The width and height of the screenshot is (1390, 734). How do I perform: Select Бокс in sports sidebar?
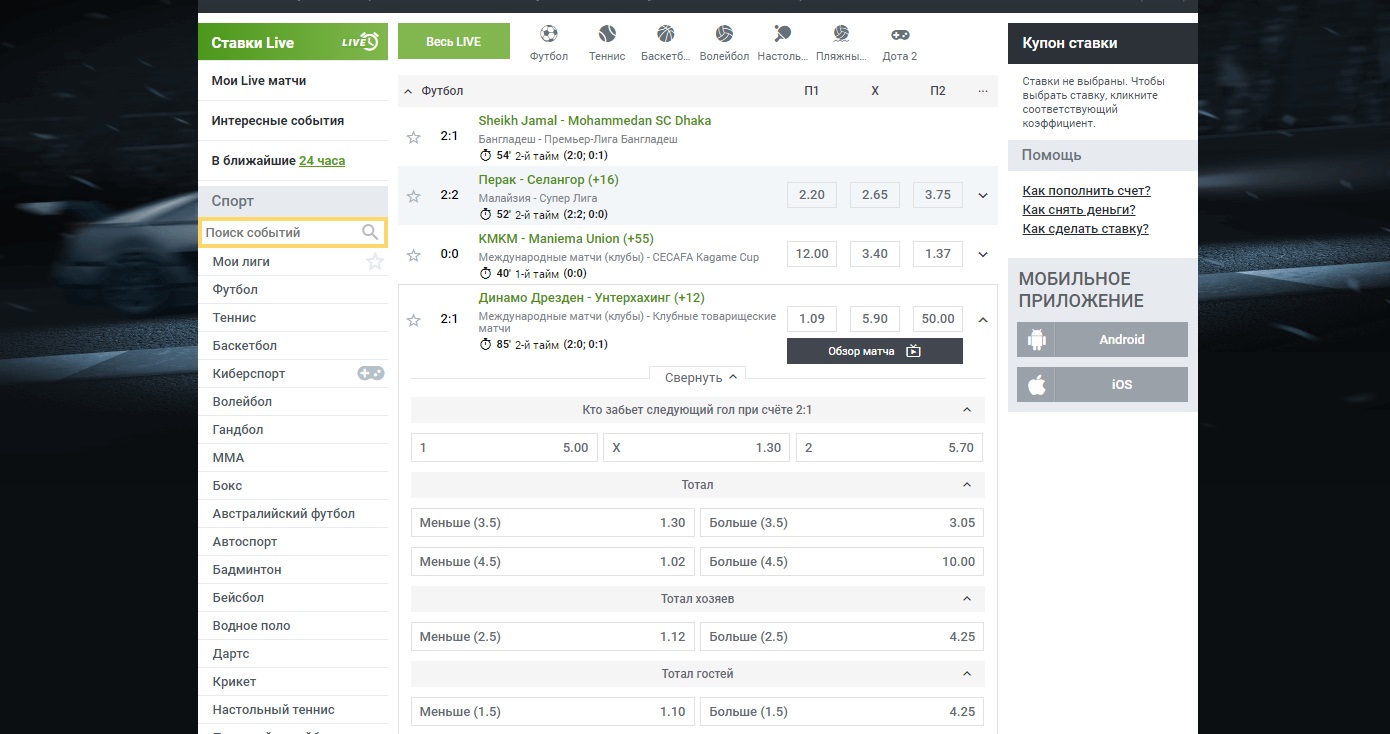(x=227, y=486)
